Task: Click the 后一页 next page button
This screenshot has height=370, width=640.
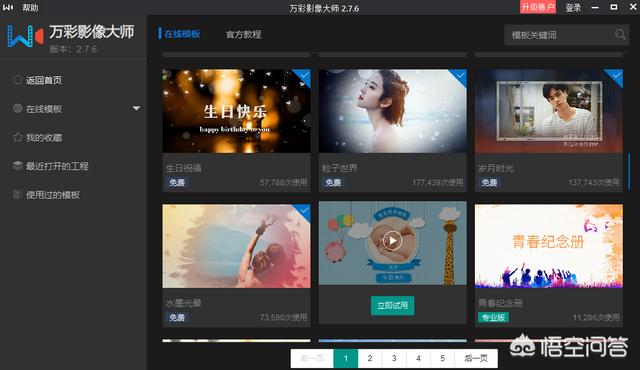Action: pyautogui.click(x=476, y=358)
